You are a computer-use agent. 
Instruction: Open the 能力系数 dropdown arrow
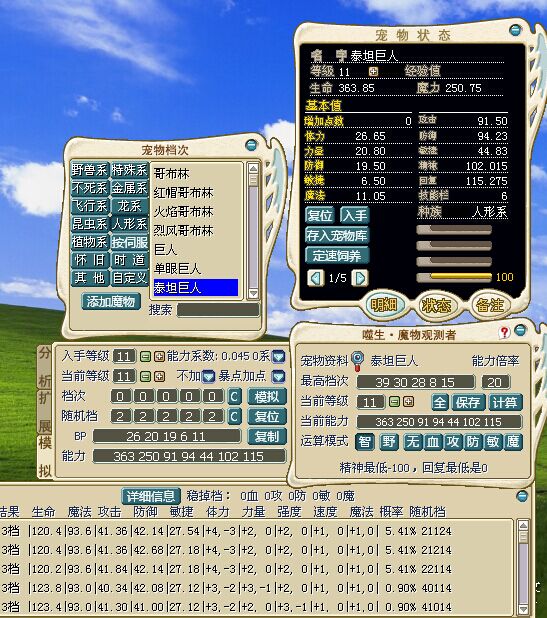(279, 357)
